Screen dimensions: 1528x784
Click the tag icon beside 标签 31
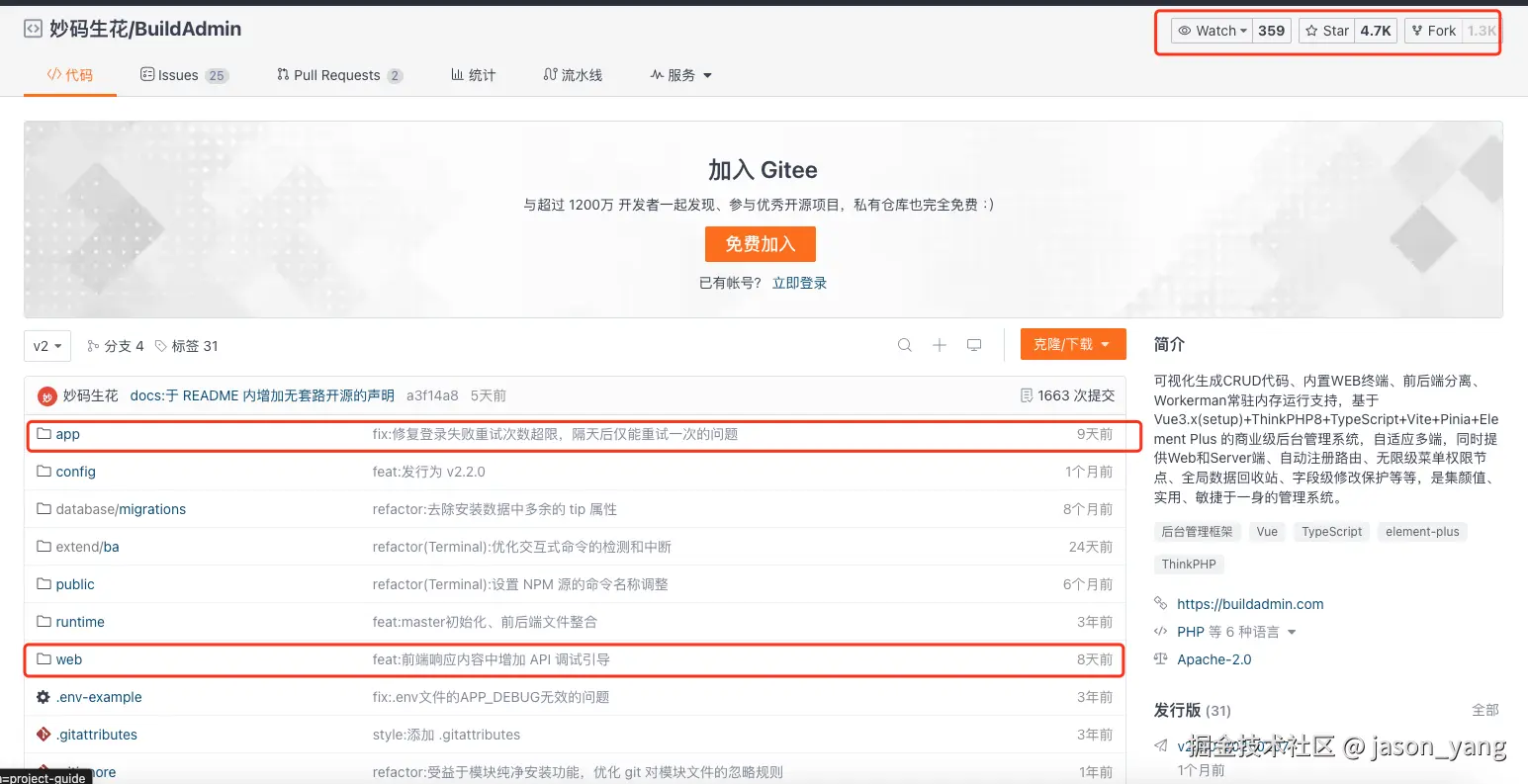point(161,346)
